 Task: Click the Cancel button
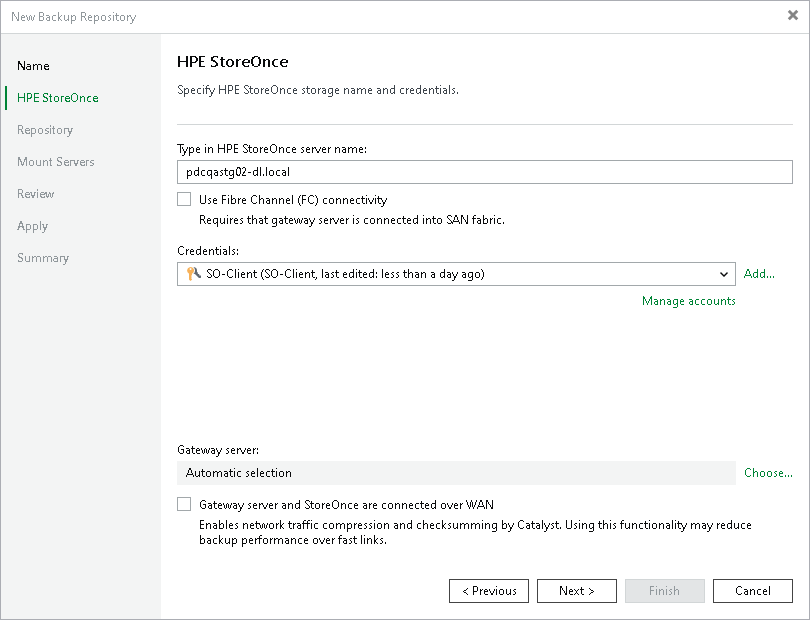[x=753, y=591]
